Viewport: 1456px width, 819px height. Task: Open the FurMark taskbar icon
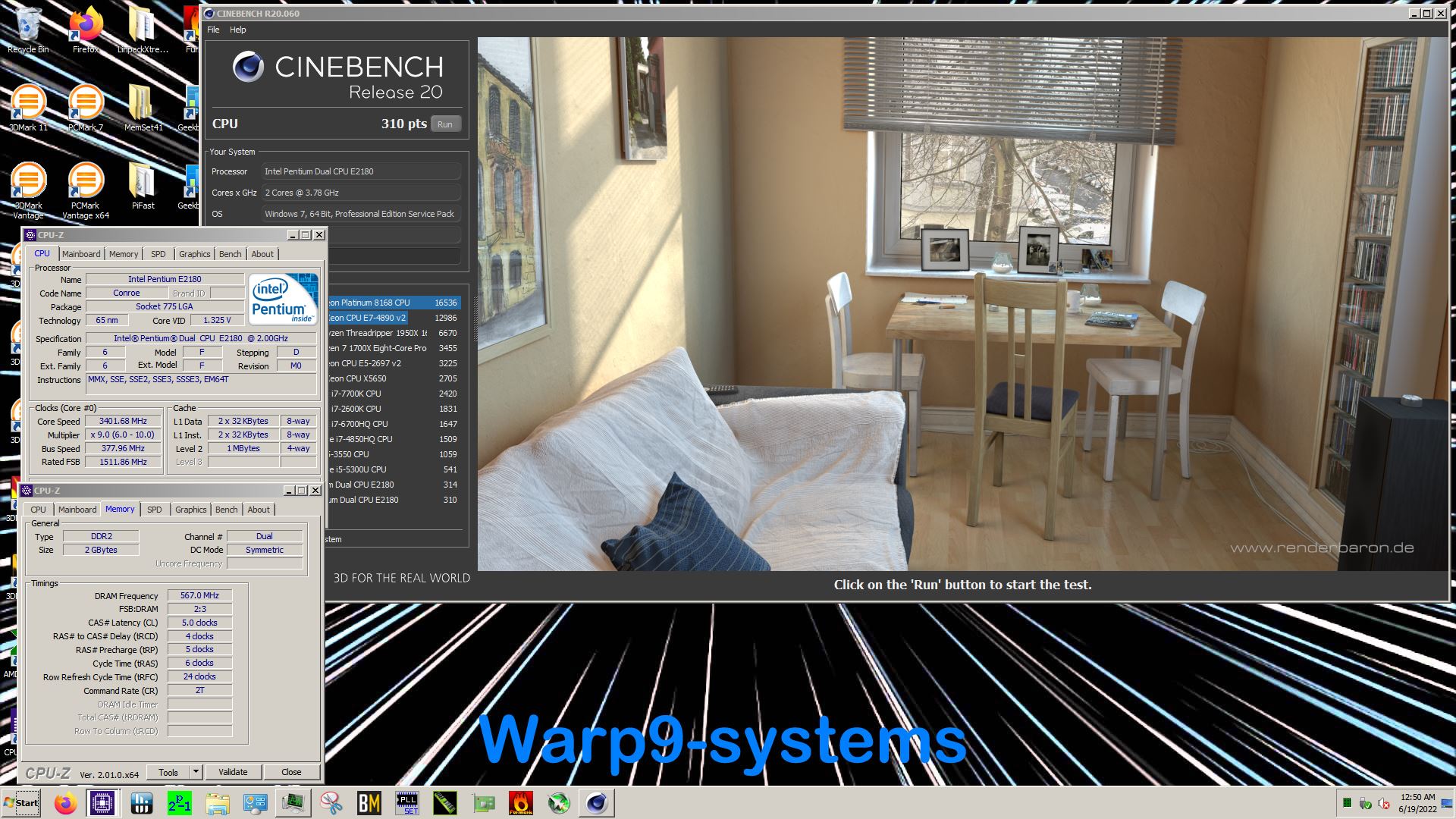tap(521, 803)
